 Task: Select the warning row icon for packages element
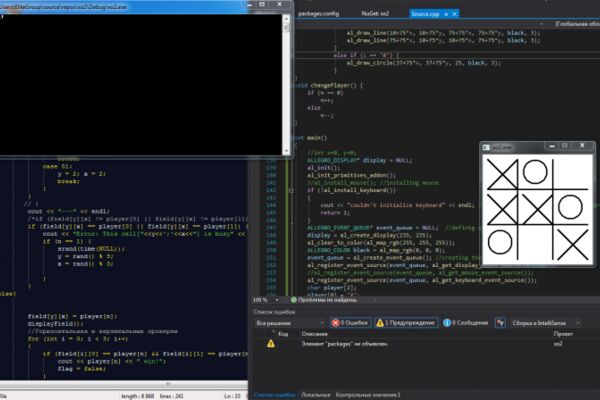tap(271, 344)
